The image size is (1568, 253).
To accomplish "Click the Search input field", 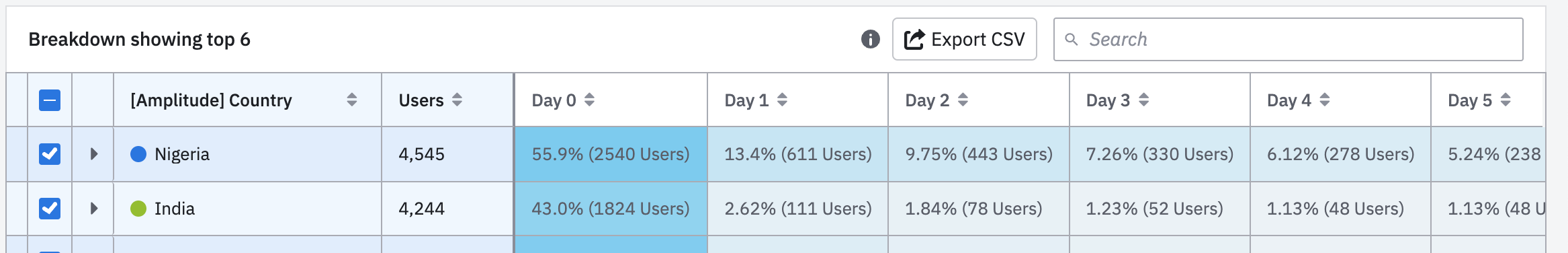I will point(1288,39).
